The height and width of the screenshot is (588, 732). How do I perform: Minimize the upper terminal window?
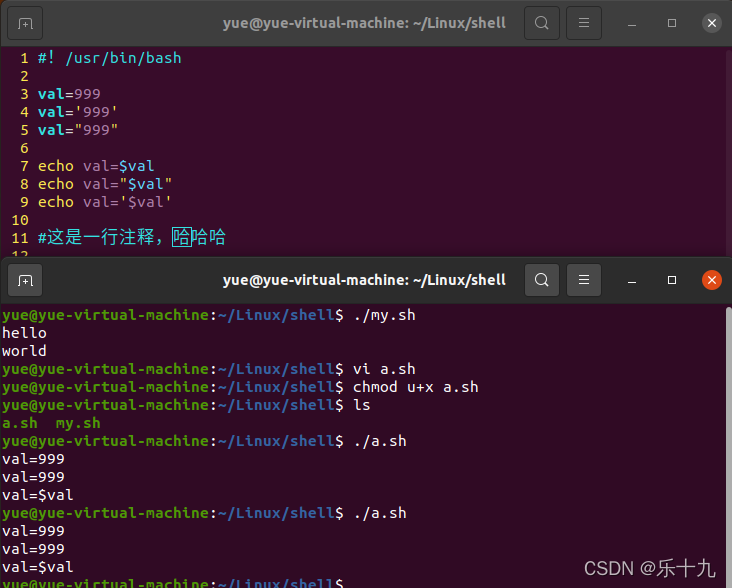632,23
